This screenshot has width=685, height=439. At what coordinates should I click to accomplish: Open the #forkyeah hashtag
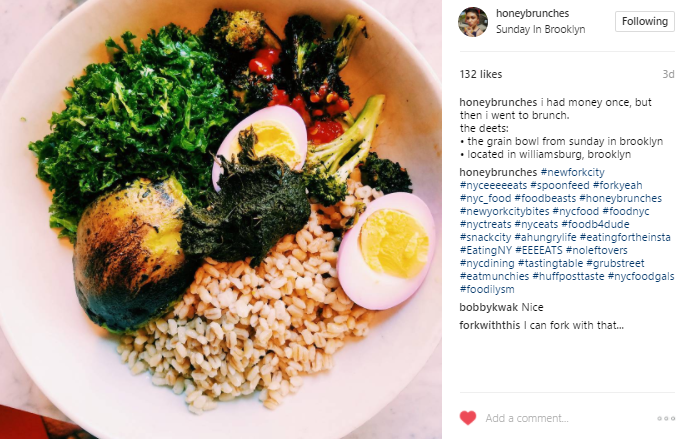click(617, 185)
